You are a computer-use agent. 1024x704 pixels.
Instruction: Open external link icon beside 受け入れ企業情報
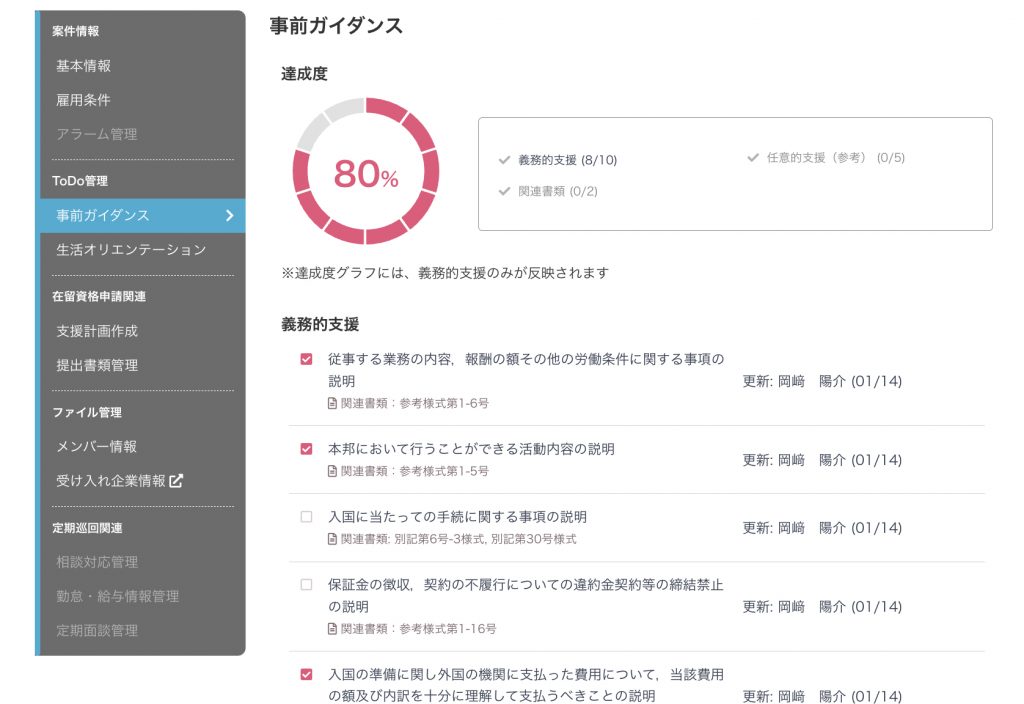tap(177, 481)
